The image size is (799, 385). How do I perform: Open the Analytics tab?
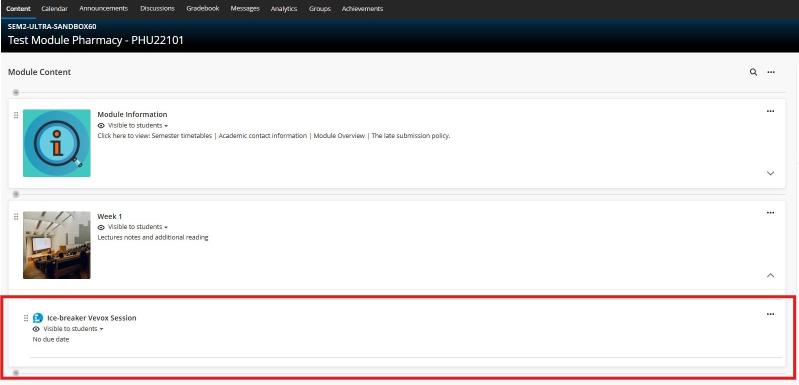[x=284, y=9]
